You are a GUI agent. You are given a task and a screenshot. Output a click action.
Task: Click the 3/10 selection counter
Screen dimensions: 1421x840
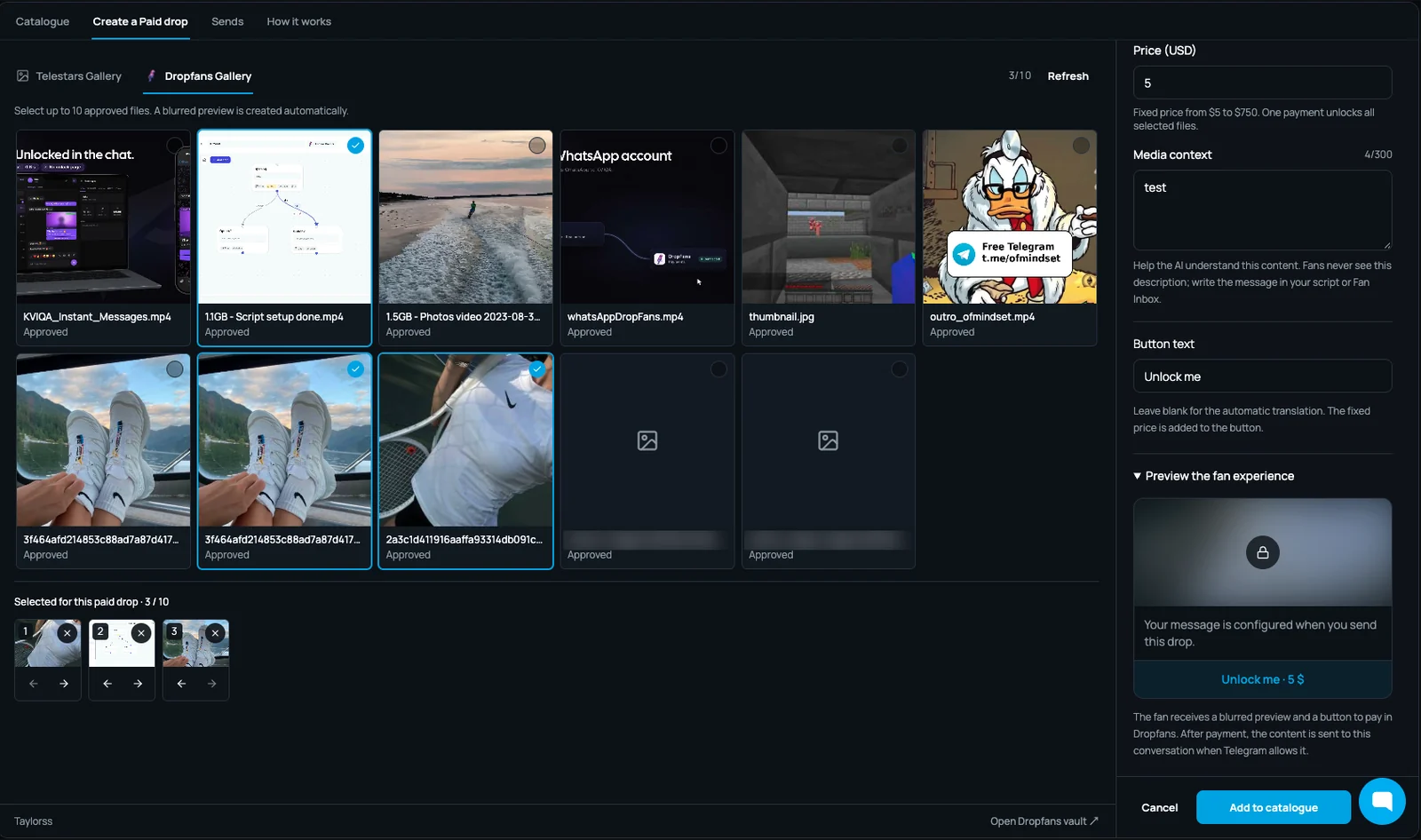(1020, 76)
